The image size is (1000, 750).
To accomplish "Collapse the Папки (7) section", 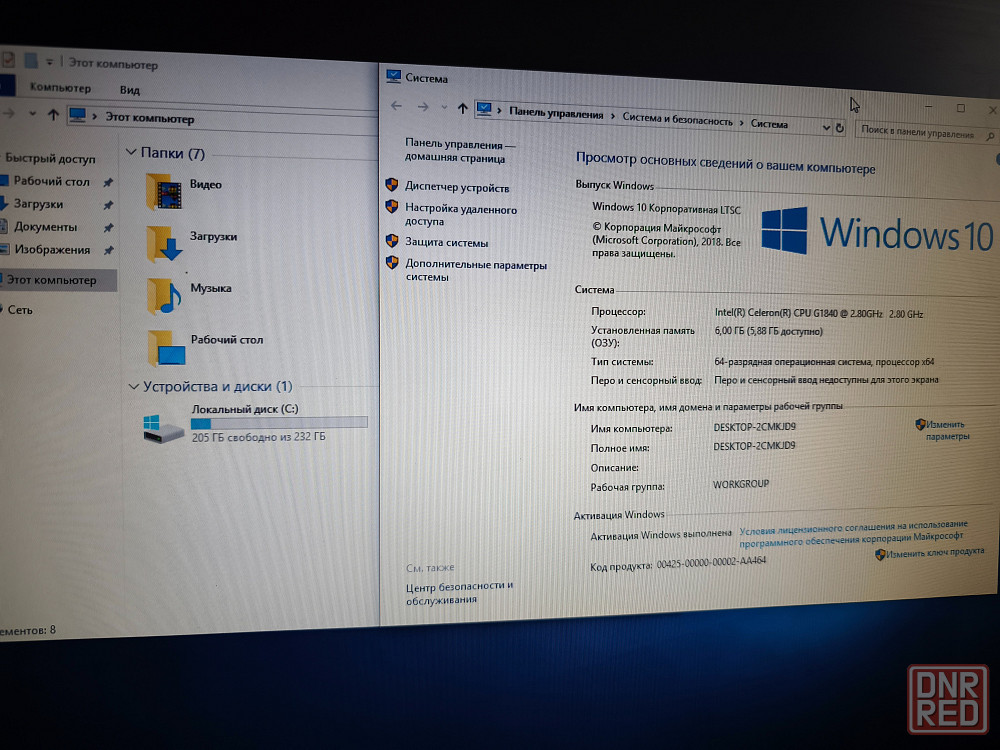I will (x=131, y=153).
